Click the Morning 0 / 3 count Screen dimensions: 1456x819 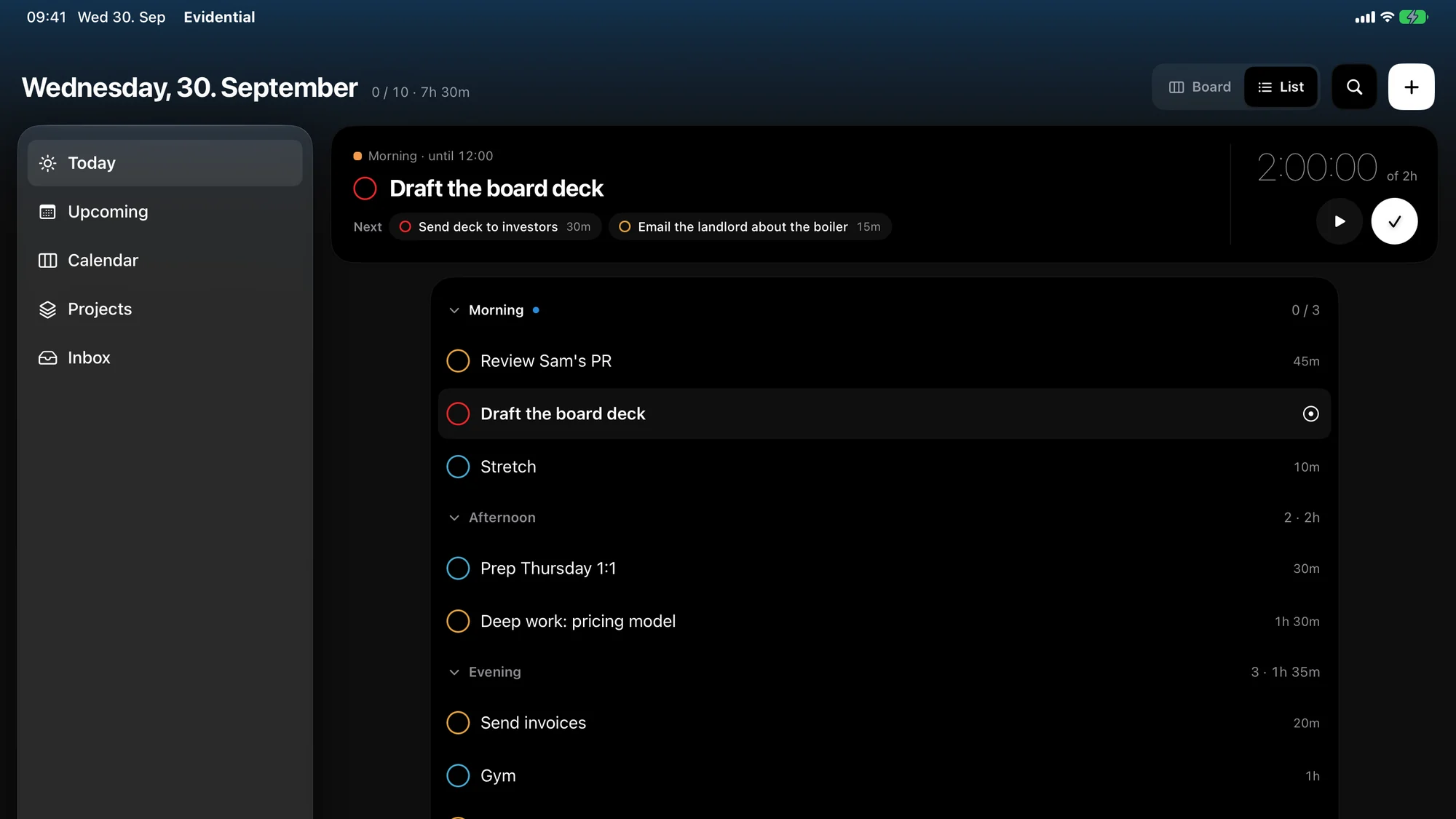[x=1305, y=310]
